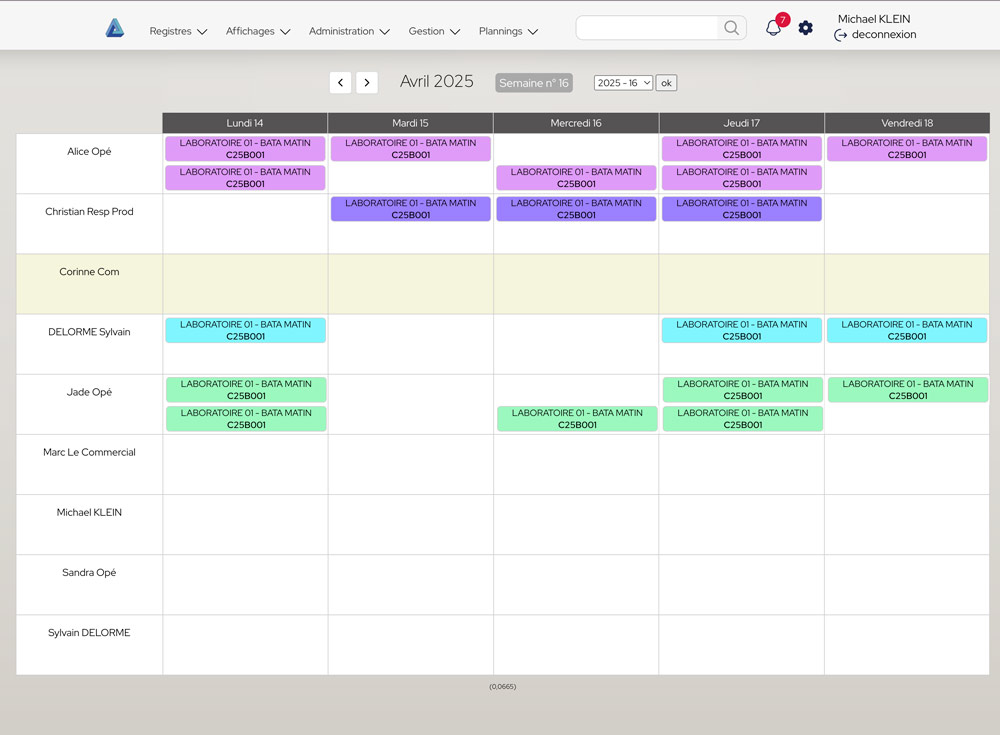This screenshot has width=1000, height=735.
Task: Click the deconnexion logout icon
Action: tap(841, 35)
